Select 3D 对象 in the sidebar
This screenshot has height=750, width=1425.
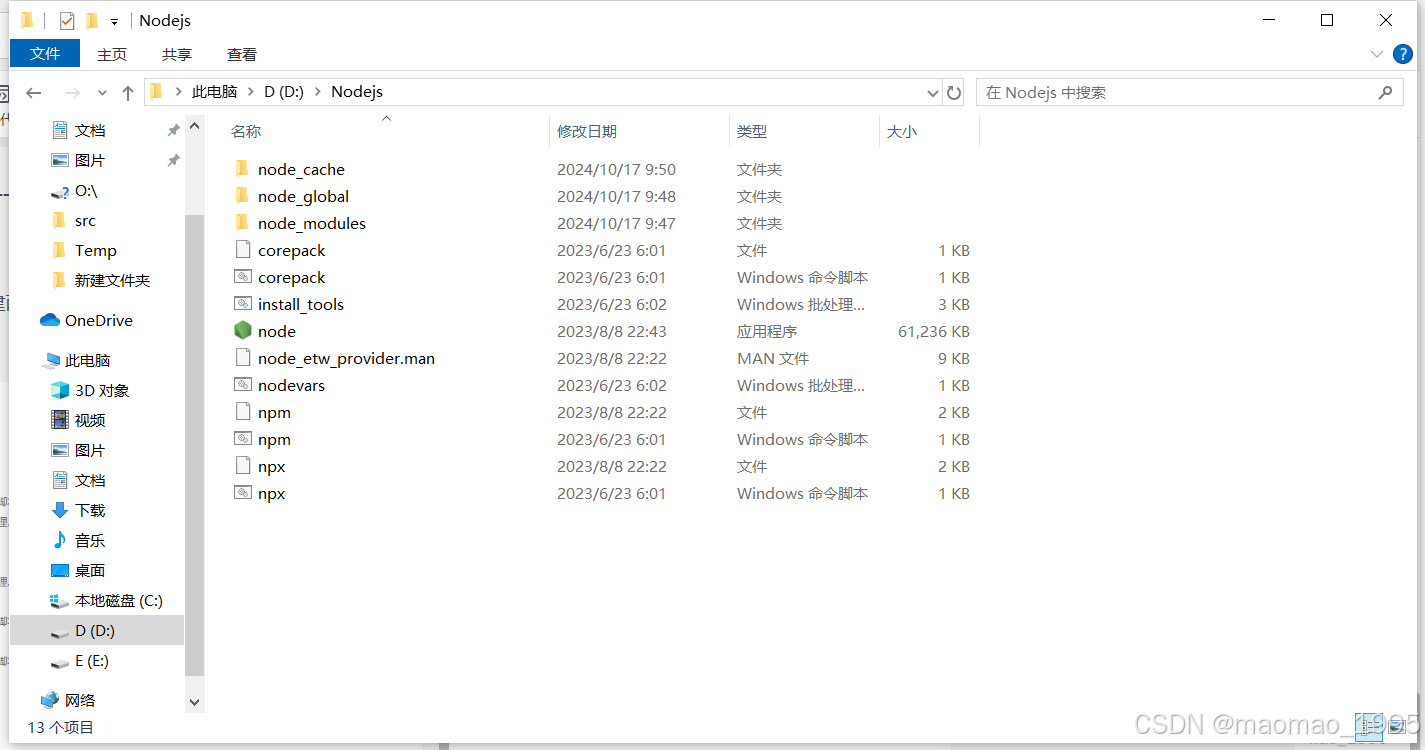[x=90, y=390]
